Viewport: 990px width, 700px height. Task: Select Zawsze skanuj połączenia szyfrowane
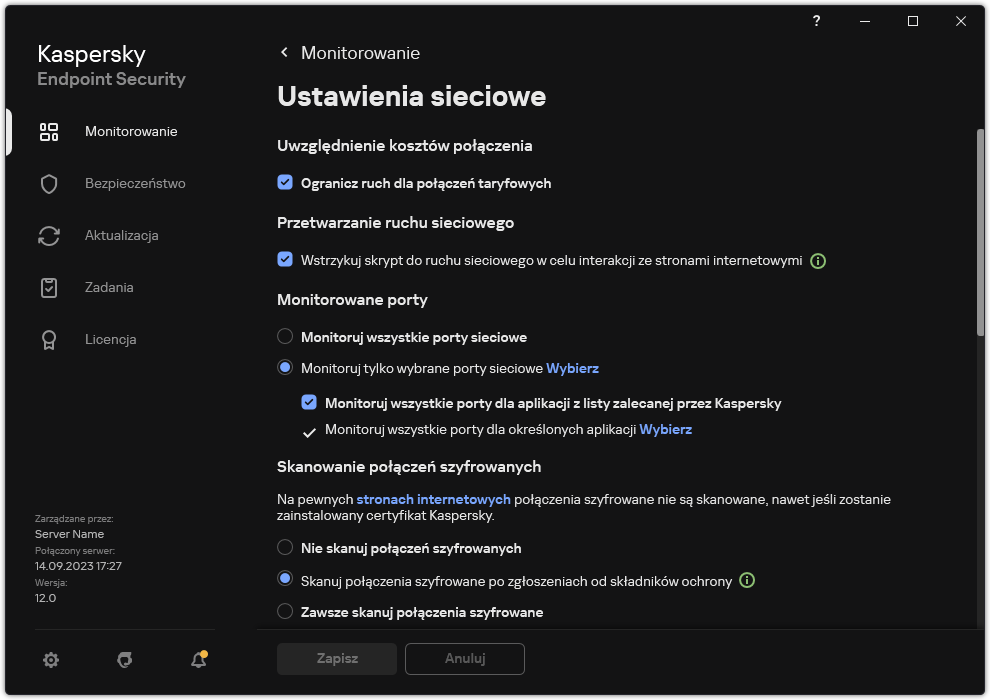285,611
